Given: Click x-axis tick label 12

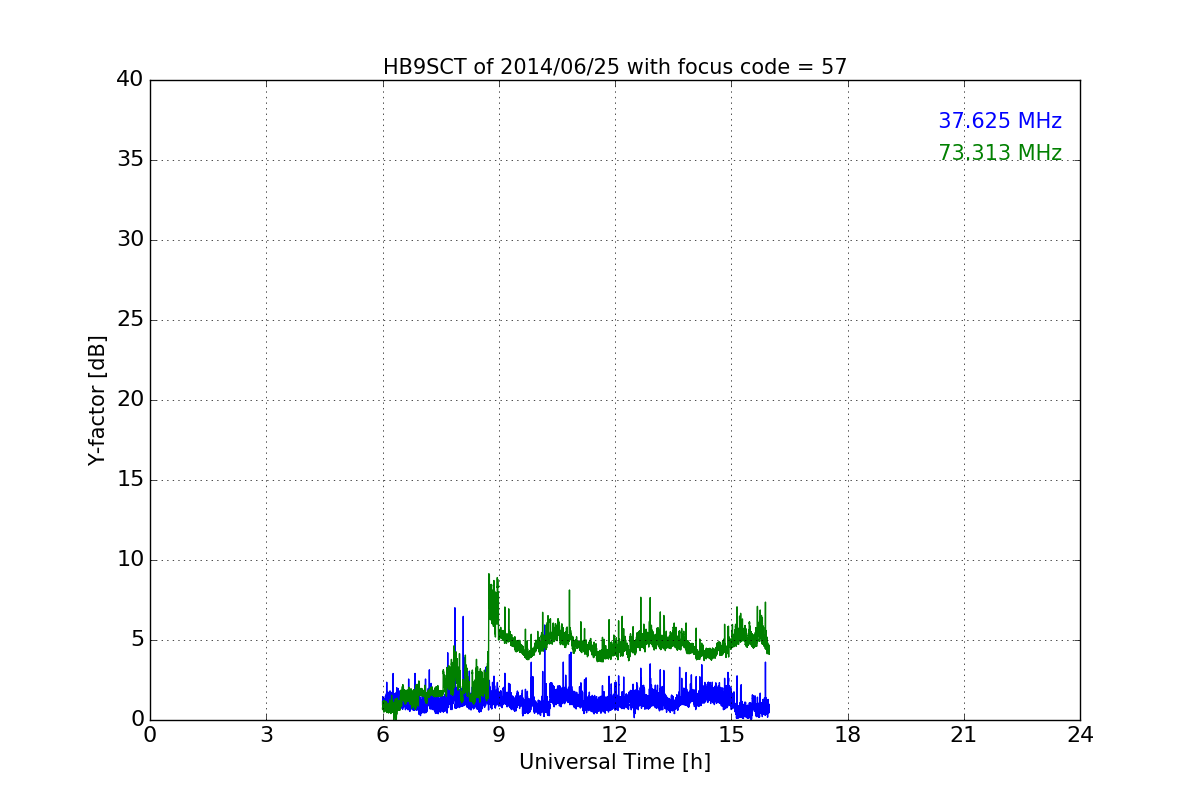Looking at the screenshot, I should pos(615,735).
